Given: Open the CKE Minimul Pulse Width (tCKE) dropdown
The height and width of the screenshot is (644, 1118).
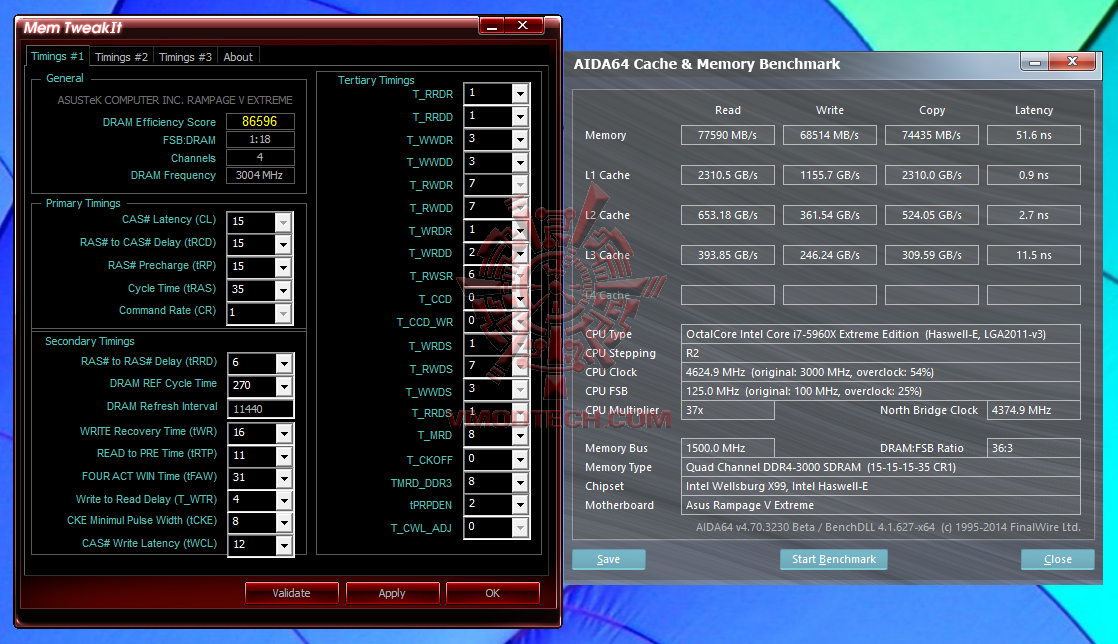Looking at the screenshot, I should tap(284, 522).
